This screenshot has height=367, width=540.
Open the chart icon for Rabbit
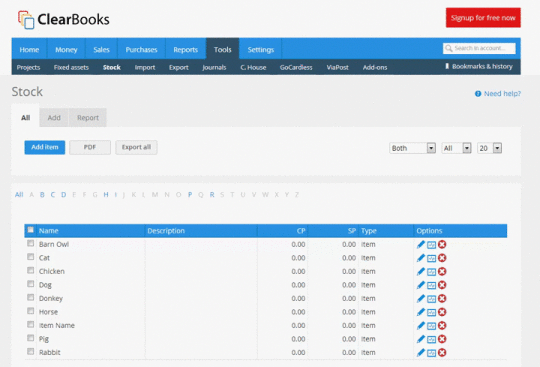point(432,353)
